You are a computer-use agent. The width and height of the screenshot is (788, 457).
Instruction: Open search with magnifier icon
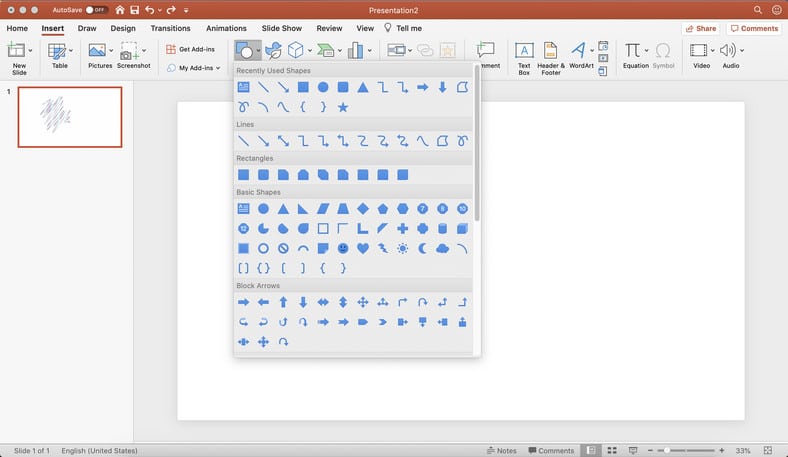(758, 10)
